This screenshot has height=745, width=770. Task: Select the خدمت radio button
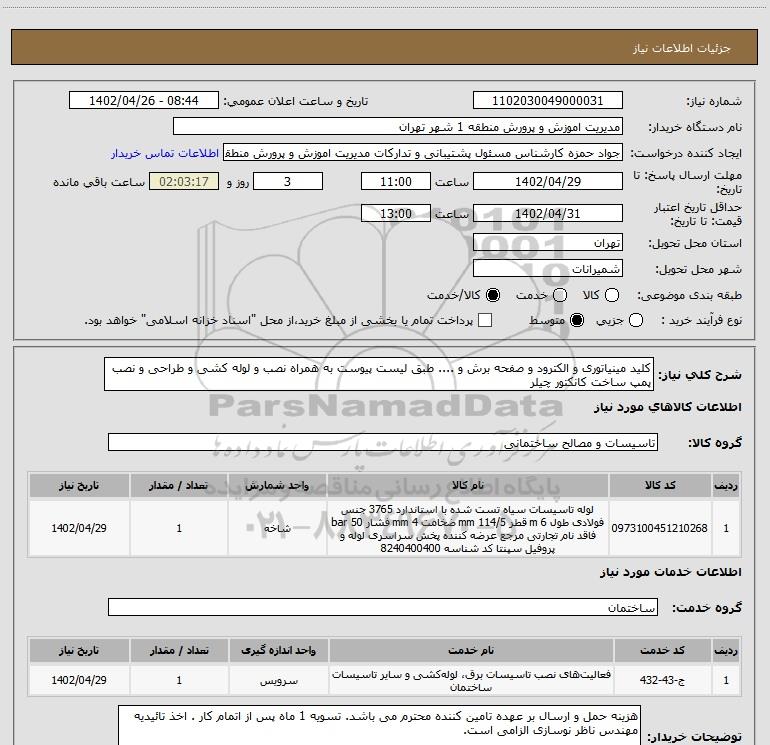point(560,295)
